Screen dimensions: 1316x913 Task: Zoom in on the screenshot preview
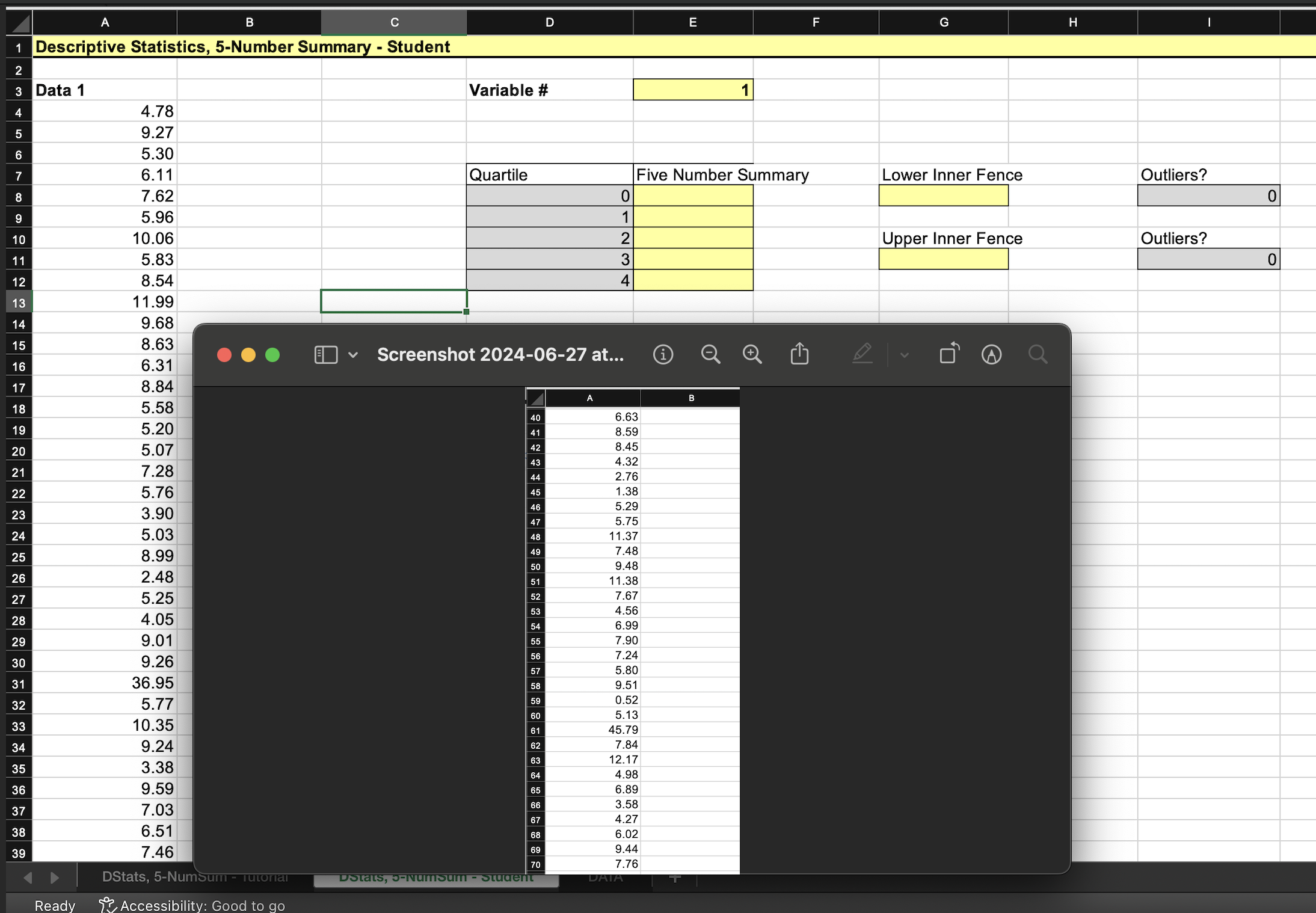[x=752, y=354]
